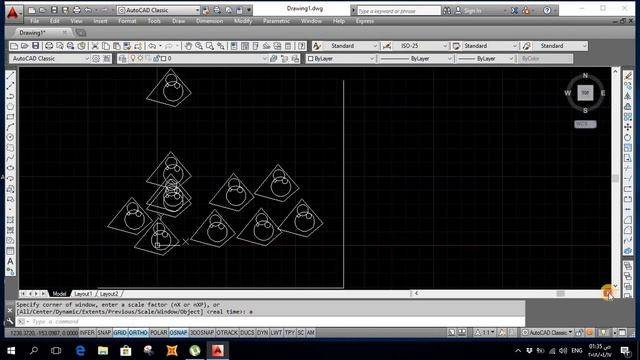The image size is (640, 360).
Task: Switch to the Layout2 tab
Action: 109,294
